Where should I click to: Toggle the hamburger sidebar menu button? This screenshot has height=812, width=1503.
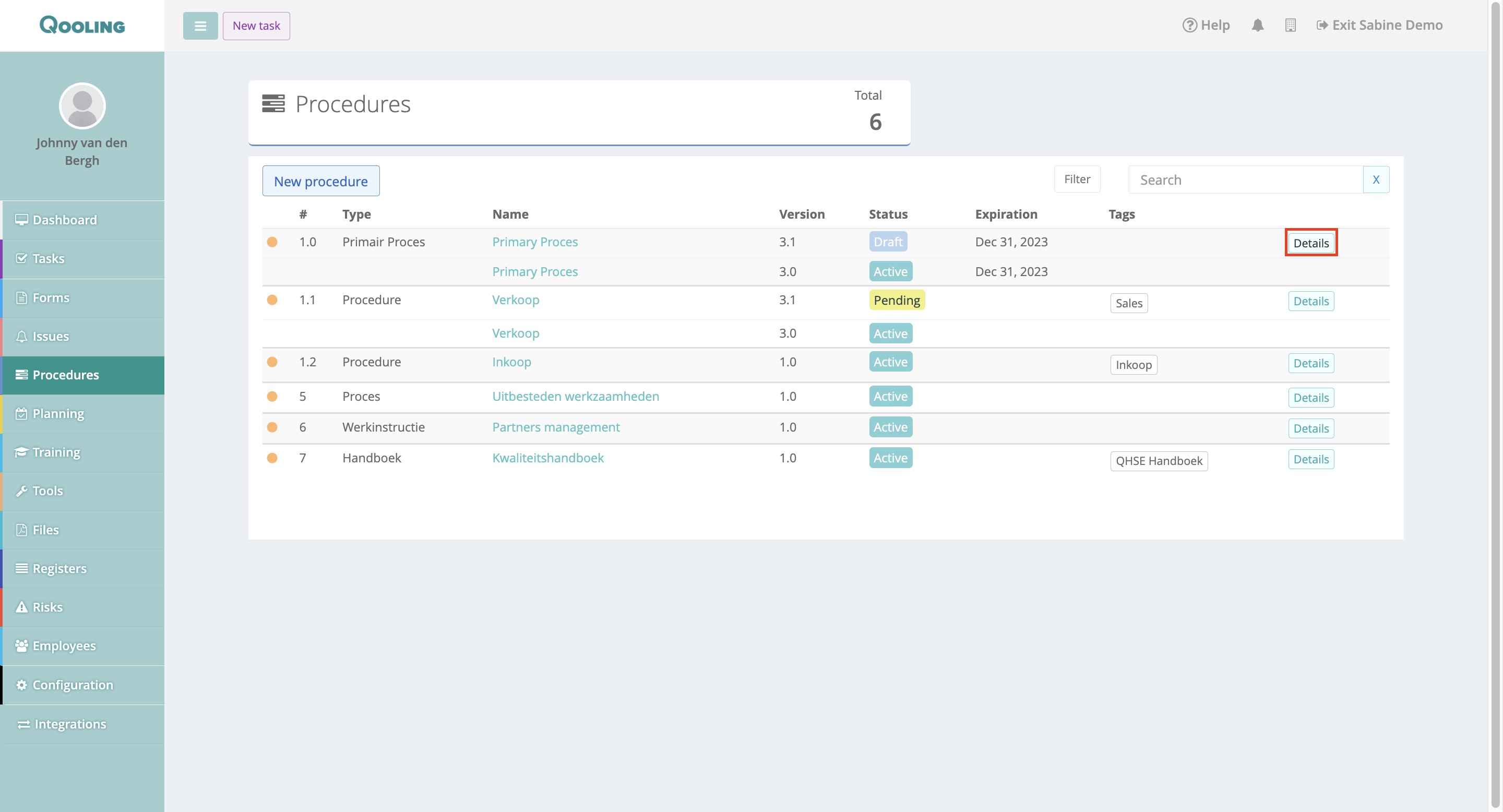(x=200, y=26)
